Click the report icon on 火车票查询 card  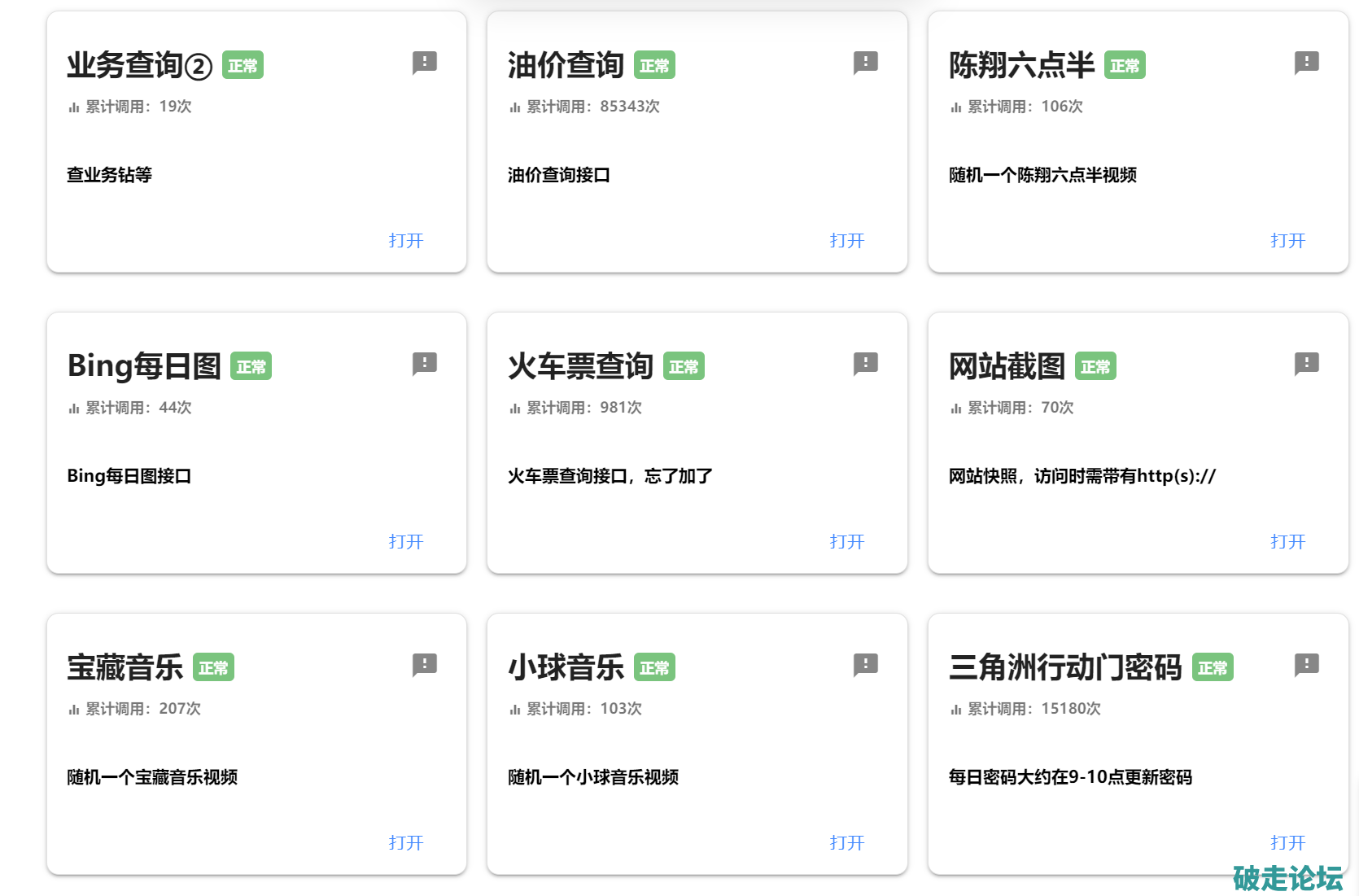(865, 364)
